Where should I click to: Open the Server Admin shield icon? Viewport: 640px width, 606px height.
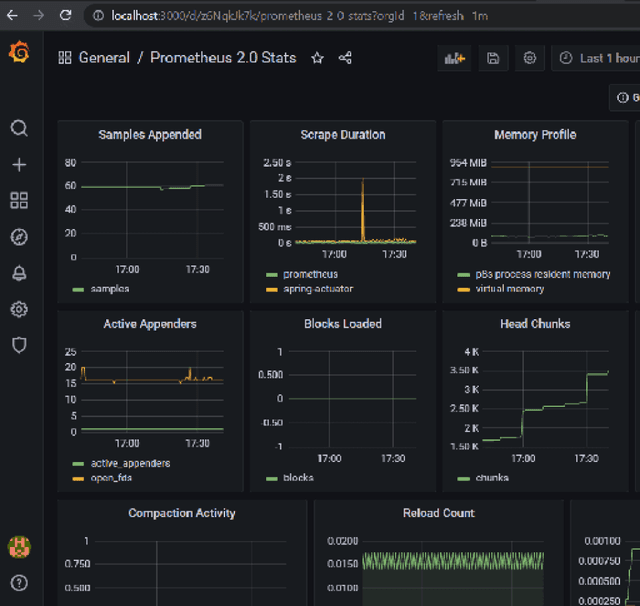point(19,345)
